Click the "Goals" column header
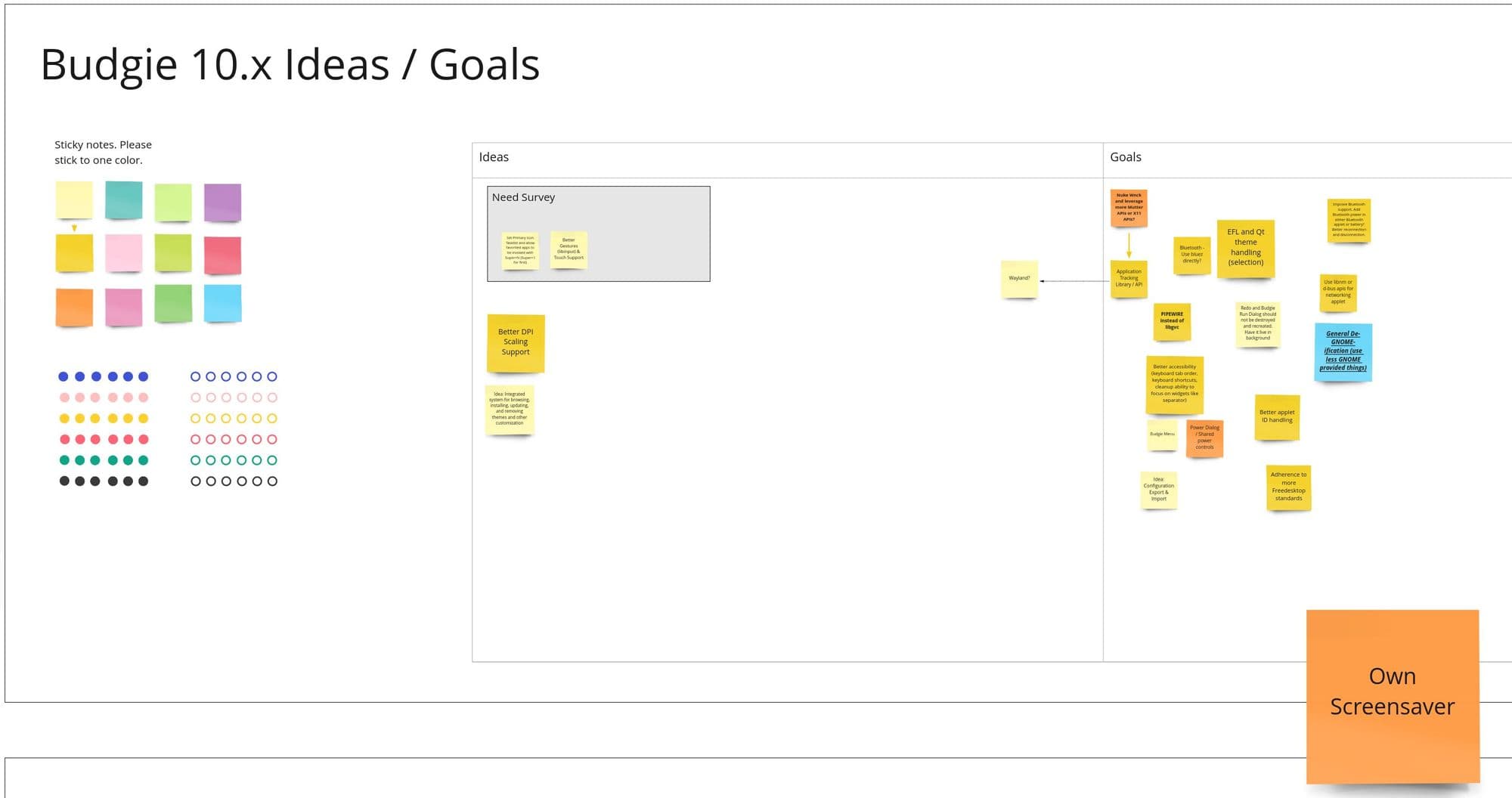Image resolution: width=1512 pixels, height=798 pixels. [1126, 157]
